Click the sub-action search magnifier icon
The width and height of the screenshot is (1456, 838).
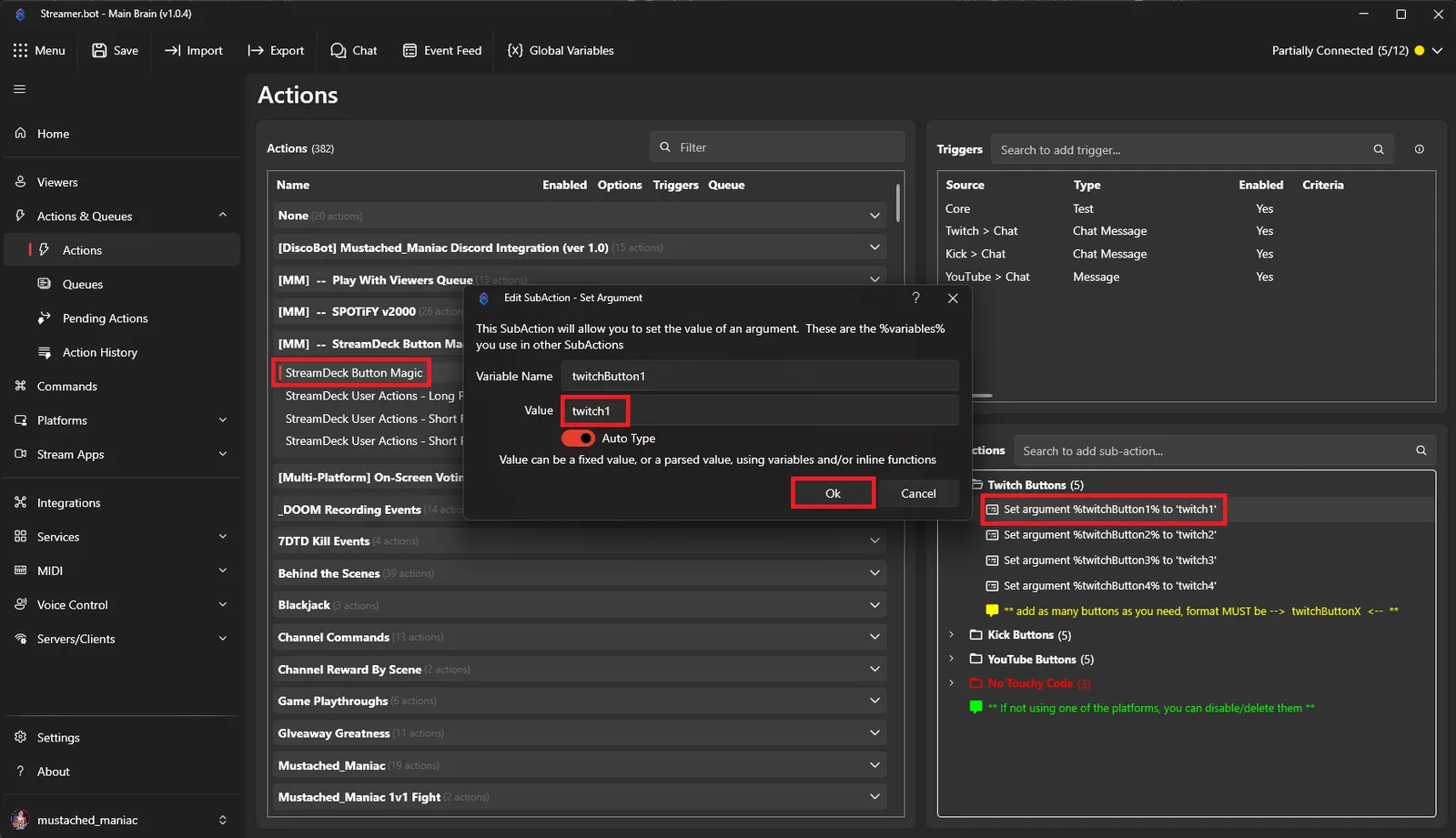[x=1421, y=450]
